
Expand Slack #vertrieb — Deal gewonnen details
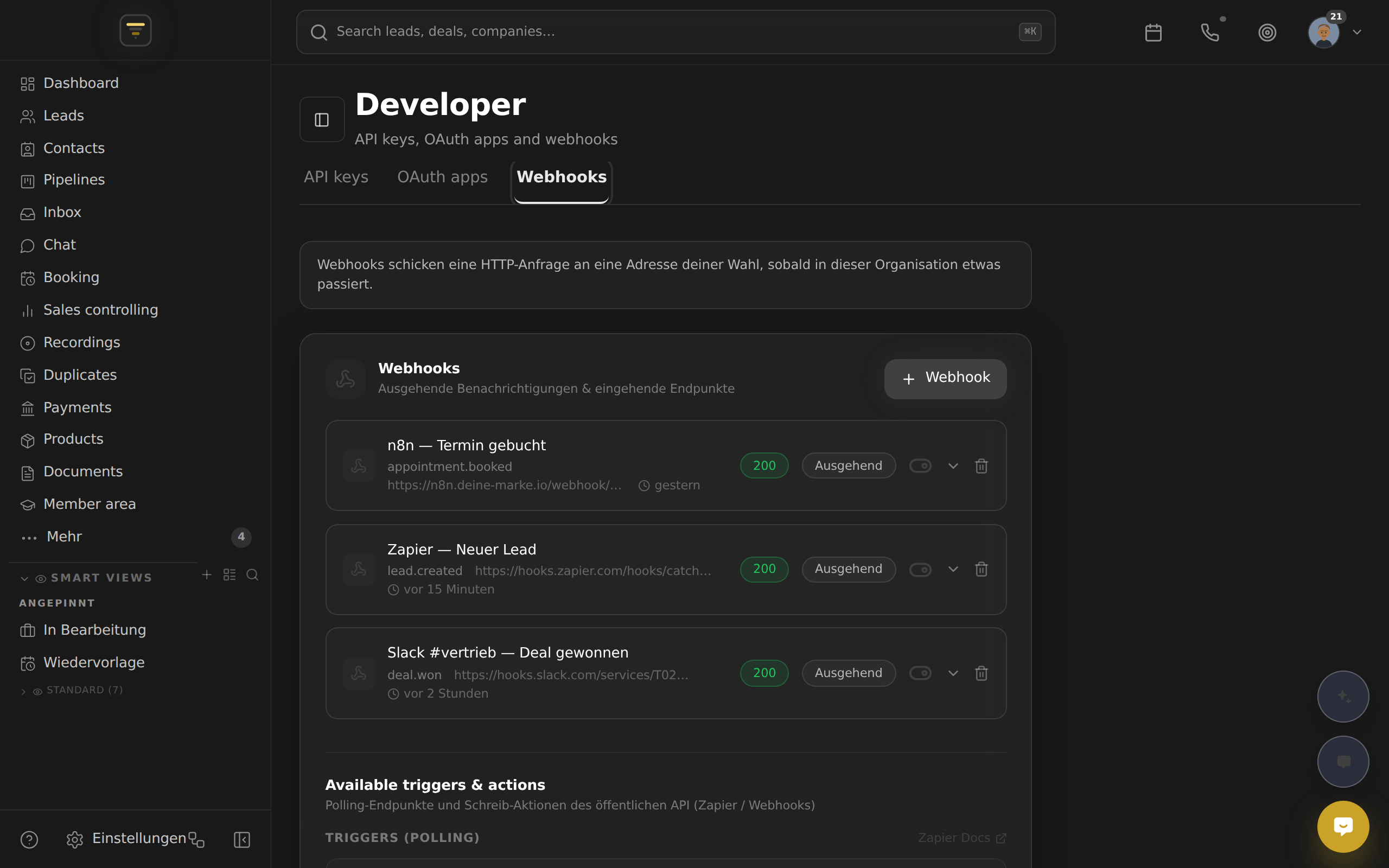click(x=953, y=673)
